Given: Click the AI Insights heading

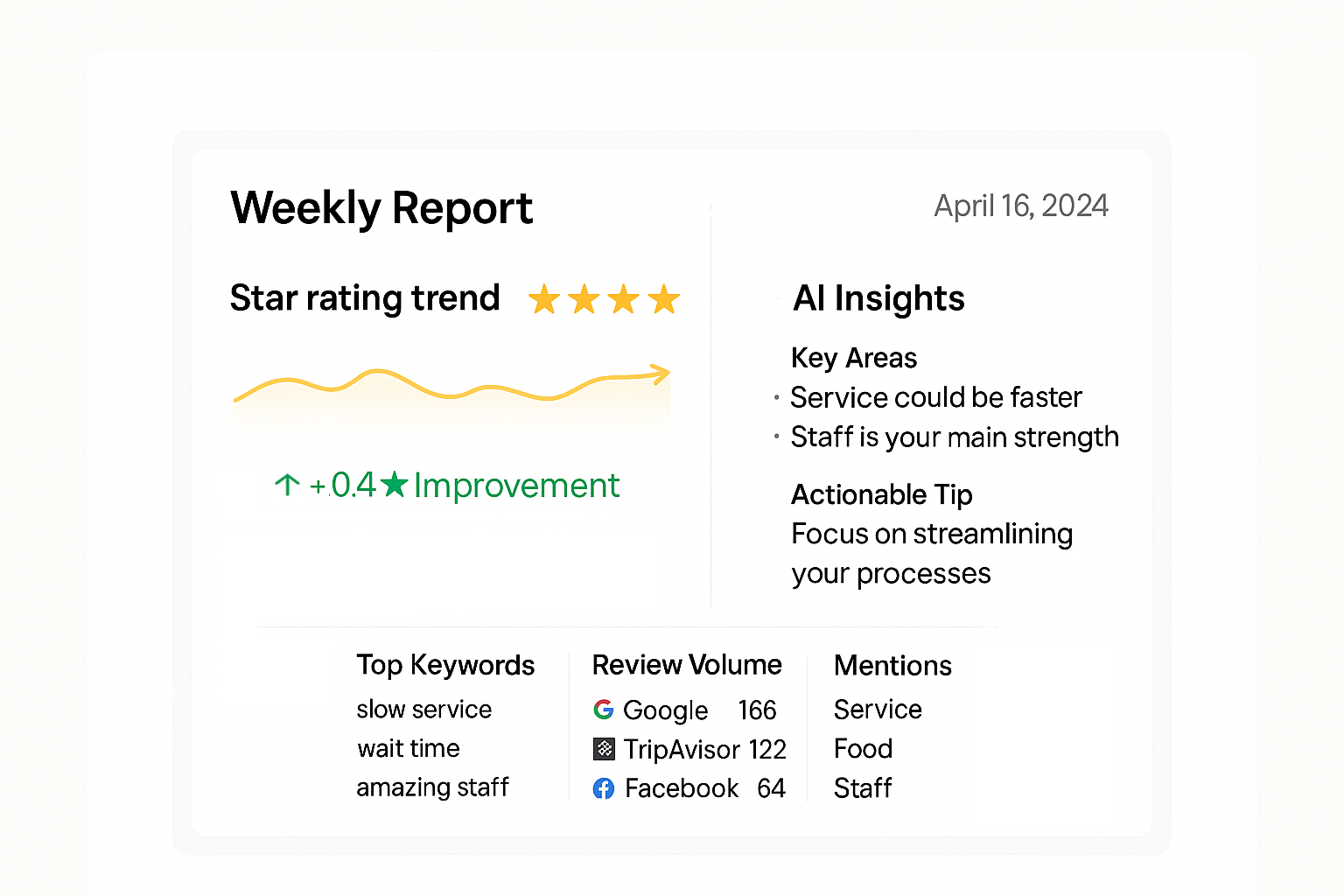Looking at the screenshot, I should click(x=878, y=298).
